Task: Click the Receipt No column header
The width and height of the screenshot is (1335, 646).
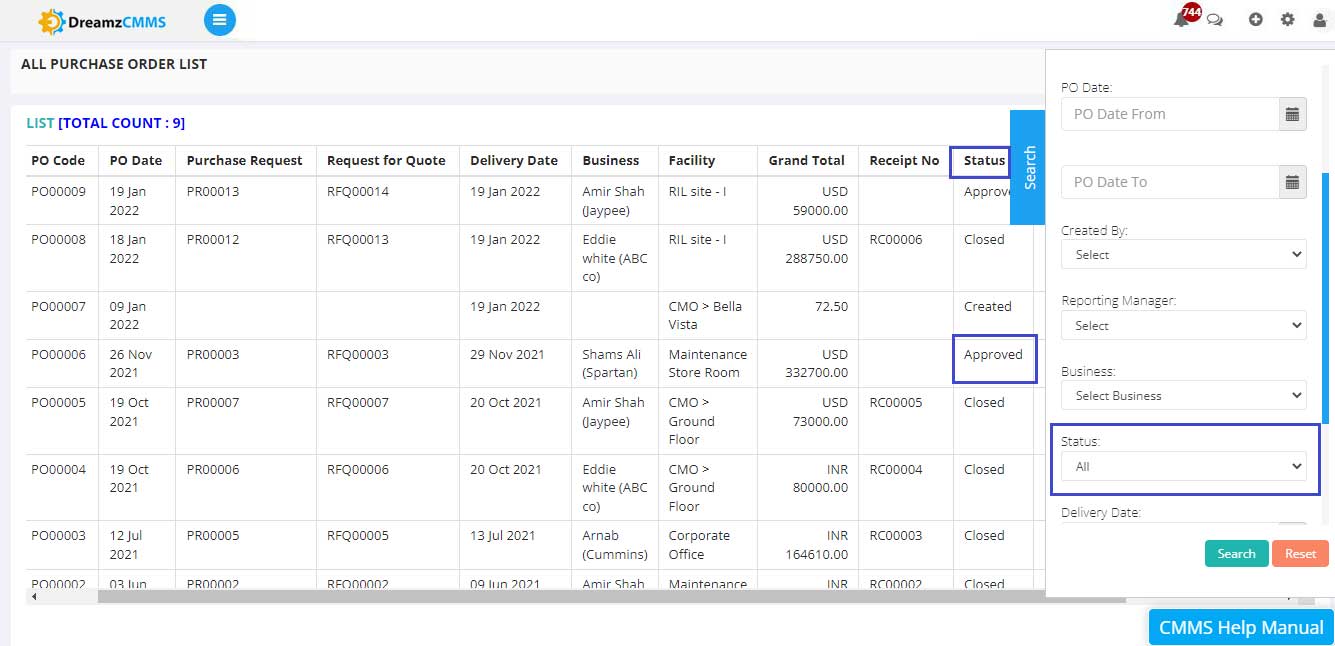Action: coord(904,160)
